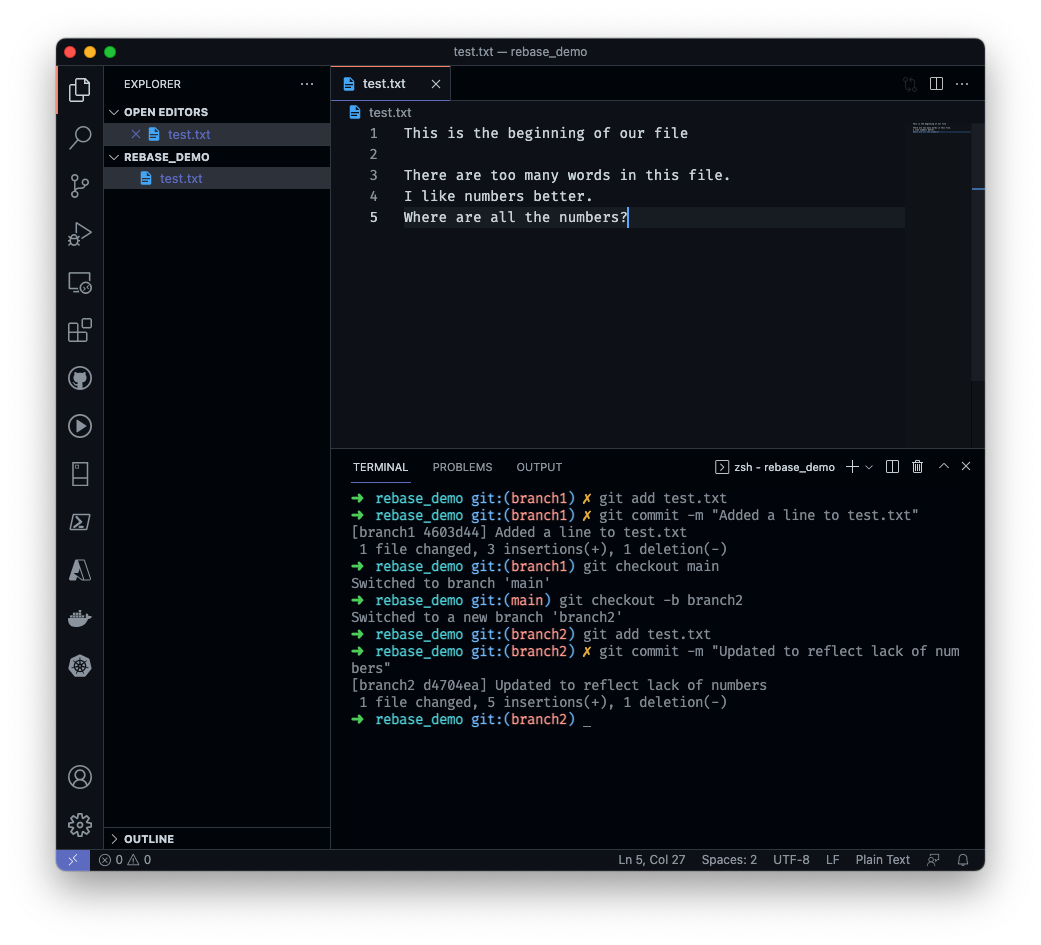
Task: Select the test.txt editor tab
Action: click(390, 84)
